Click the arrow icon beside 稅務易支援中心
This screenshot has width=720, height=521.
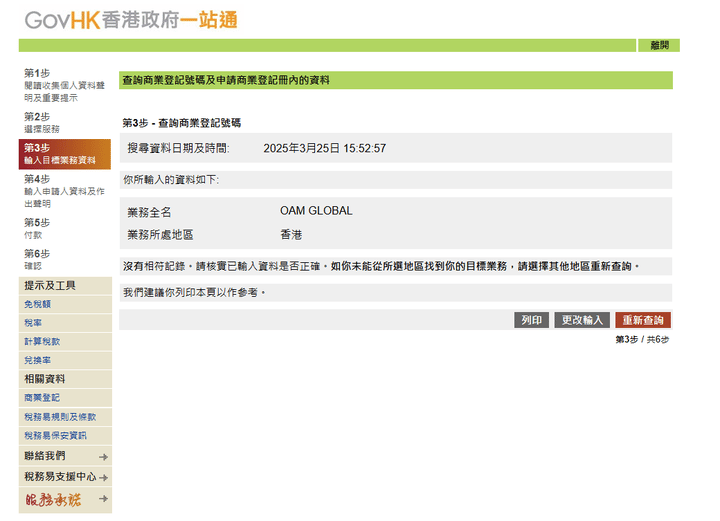pos(103,478)
